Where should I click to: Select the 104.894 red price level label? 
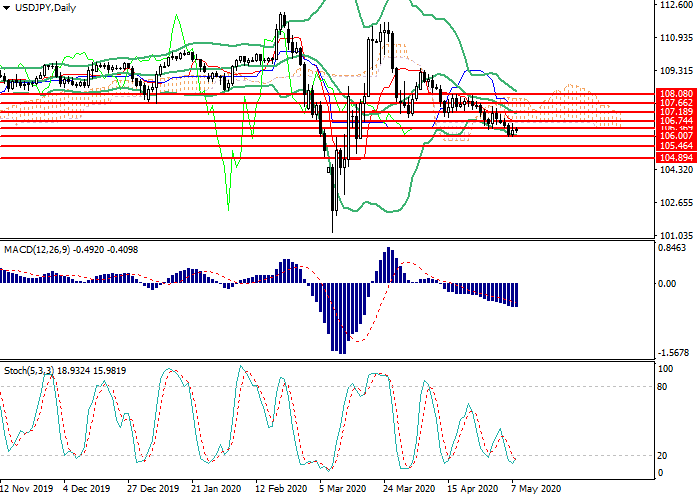coord(677,158)
